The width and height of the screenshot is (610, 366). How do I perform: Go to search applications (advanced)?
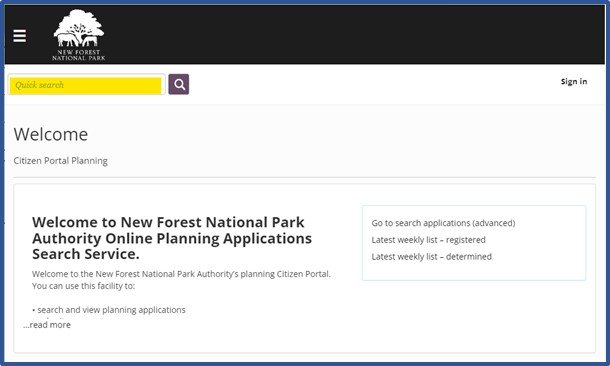point(443,223)
